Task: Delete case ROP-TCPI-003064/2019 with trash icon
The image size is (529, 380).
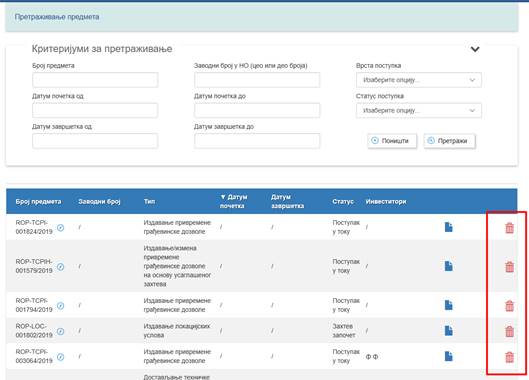Action: 509,357
